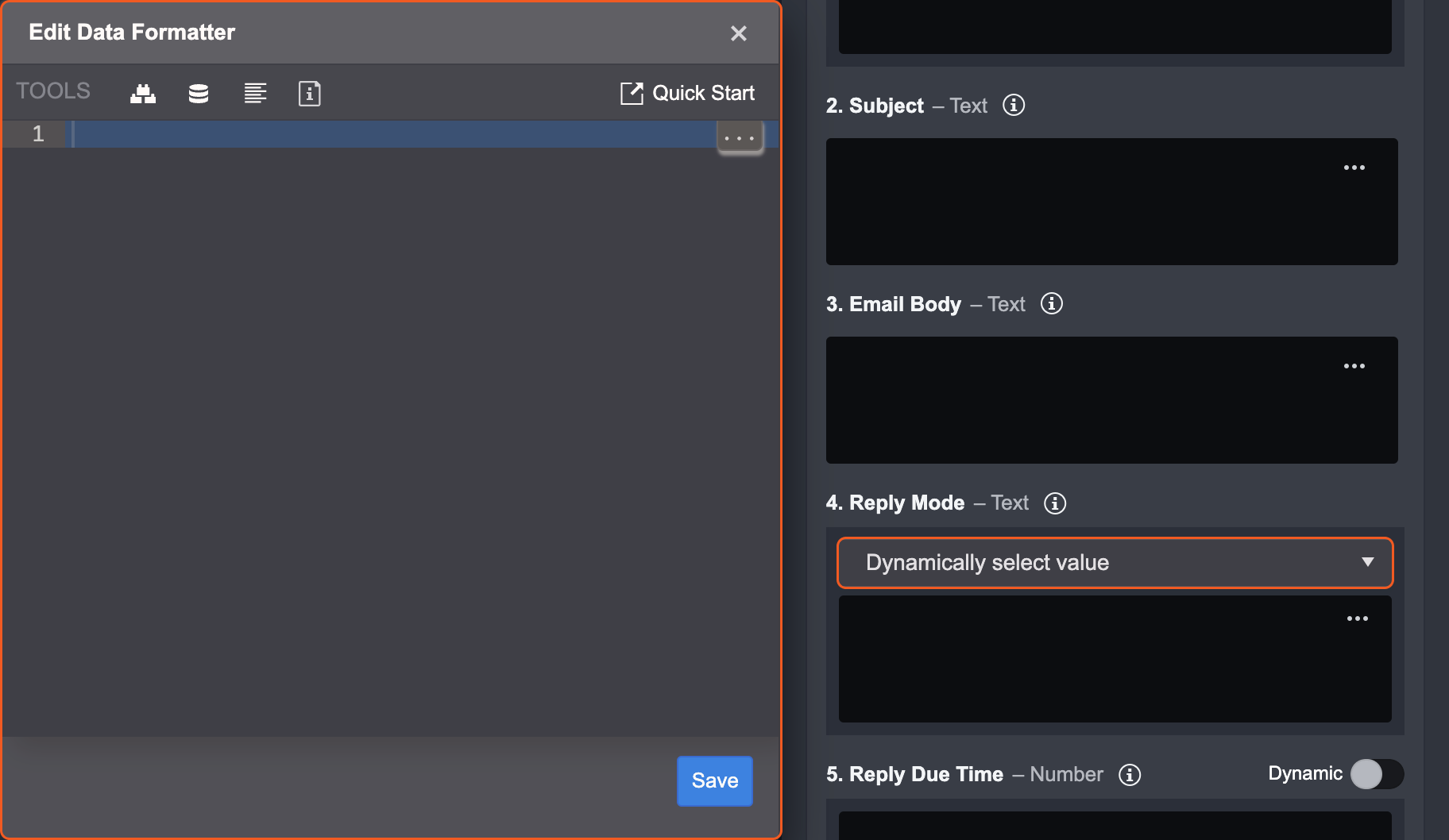This screenshot has height=840, width=1449.
Task: Open the Quick Start link
Action: tap(687, 93)
